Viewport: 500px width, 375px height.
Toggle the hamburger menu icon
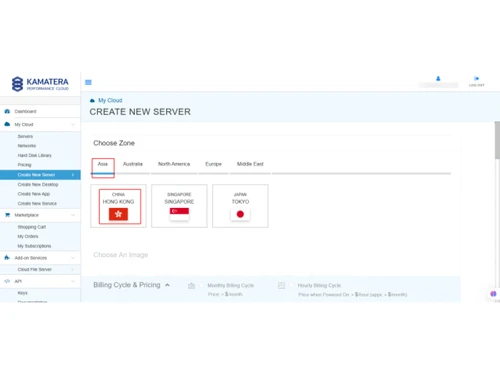(x=88, y=82)
